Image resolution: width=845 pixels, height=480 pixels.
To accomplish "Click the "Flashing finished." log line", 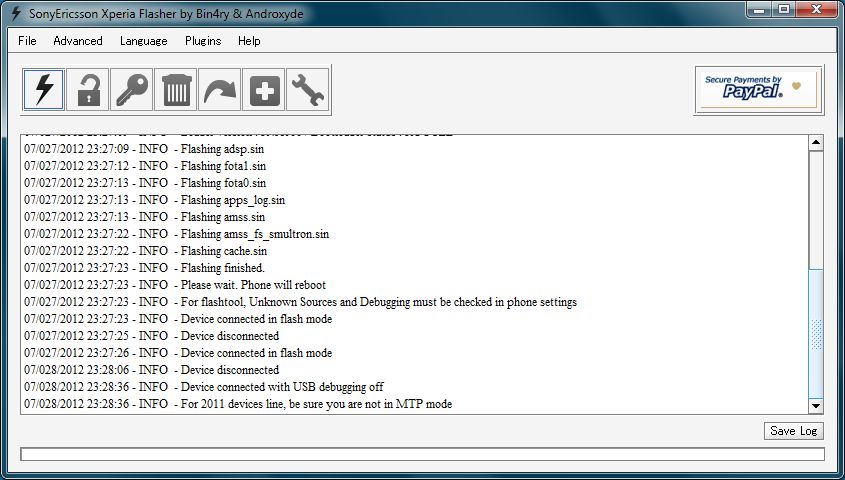I will coord(222,268).
